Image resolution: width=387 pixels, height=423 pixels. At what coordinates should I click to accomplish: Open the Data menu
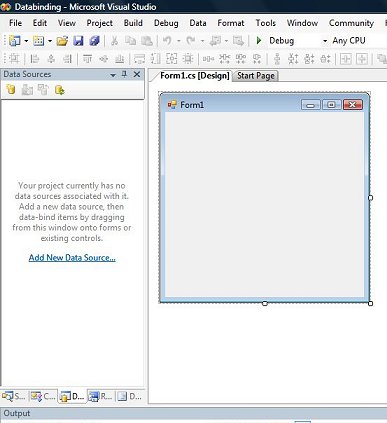click(x=198, y=23)
